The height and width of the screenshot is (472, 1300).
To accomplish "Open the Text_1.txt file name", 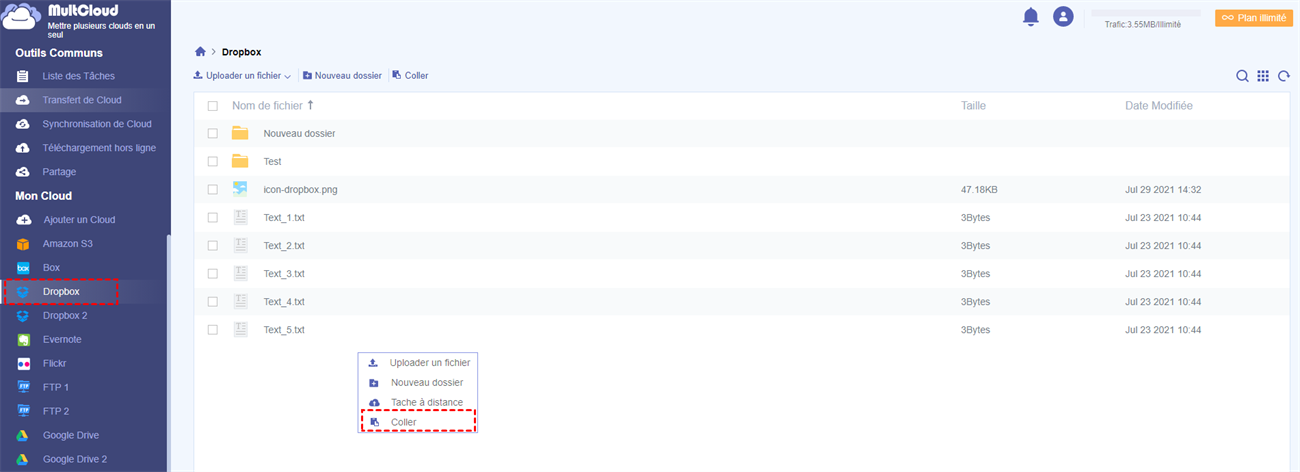I will (284, 217).
